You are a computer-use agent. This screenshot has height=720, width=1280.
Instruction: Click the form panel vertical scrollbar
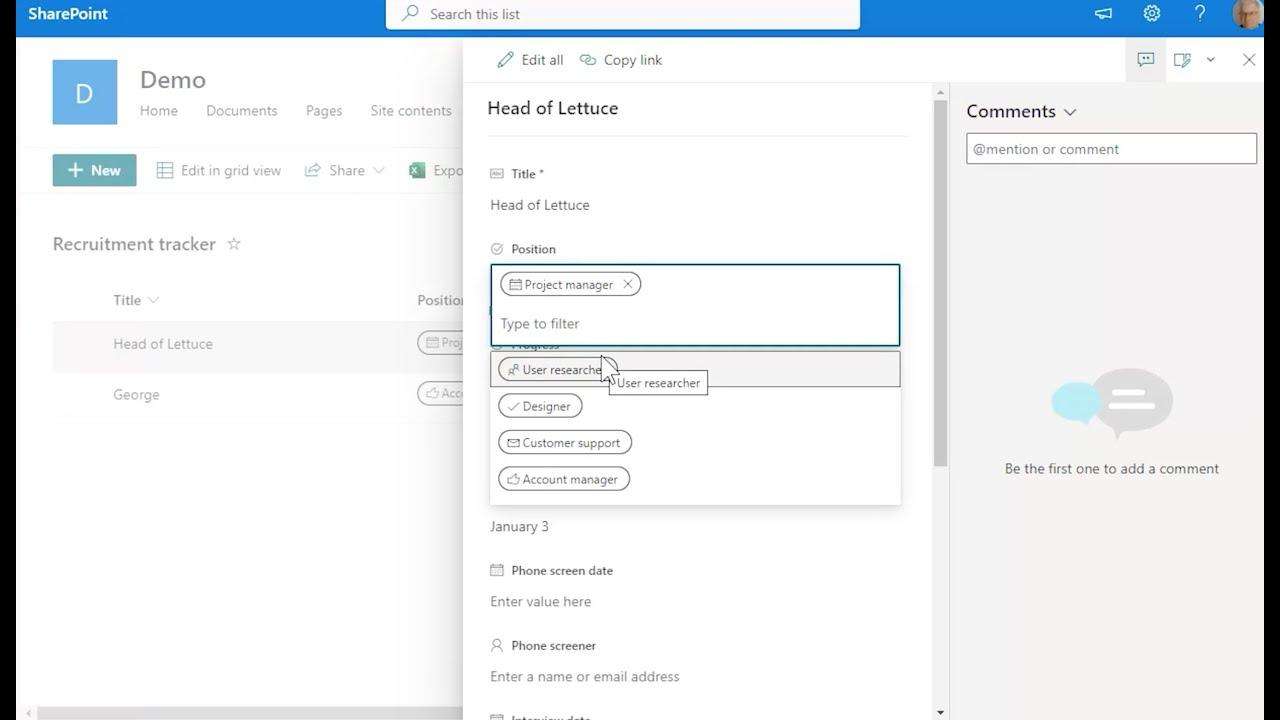940,282
